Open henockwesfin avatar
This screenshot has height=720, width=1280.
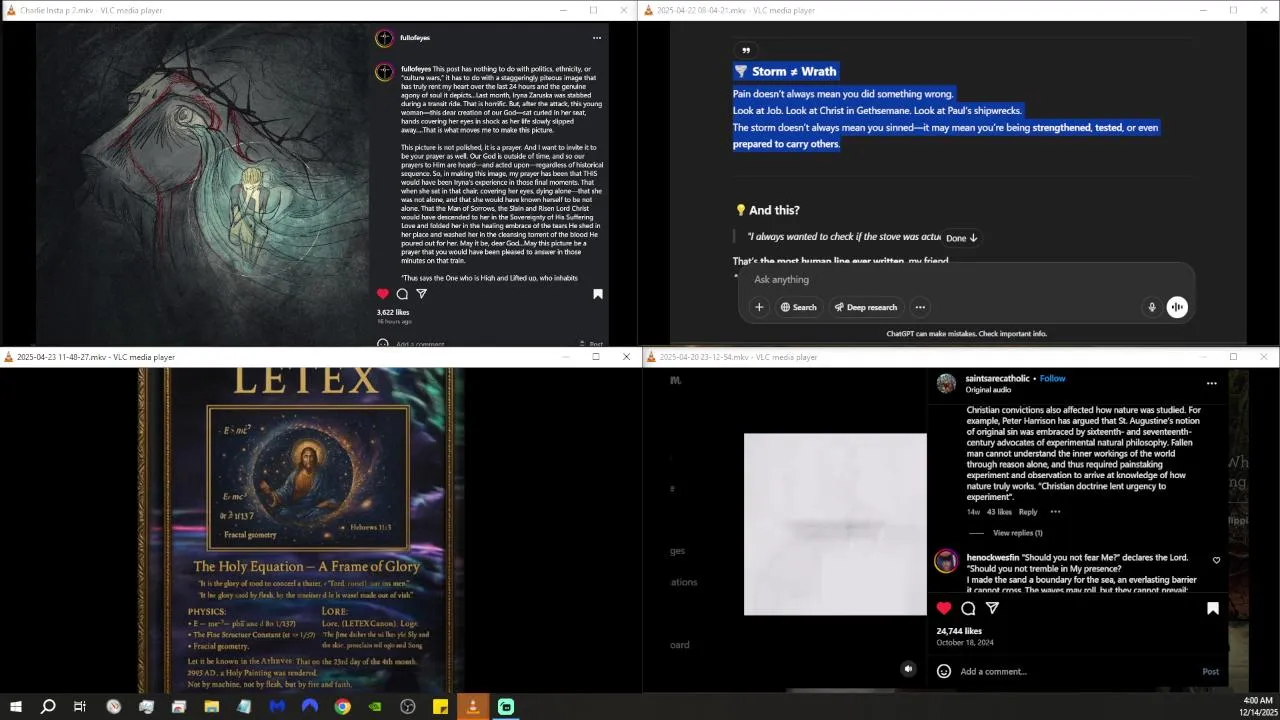pos(946,561)
